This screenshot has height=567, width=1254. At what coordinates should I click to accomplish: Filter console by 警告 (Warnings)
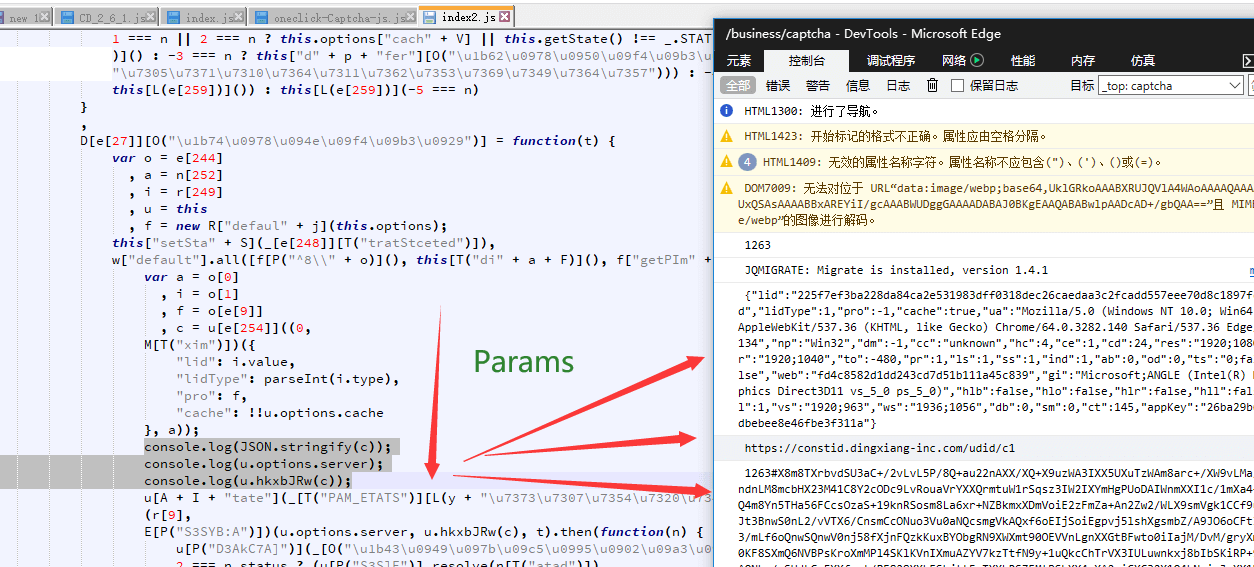818,86
